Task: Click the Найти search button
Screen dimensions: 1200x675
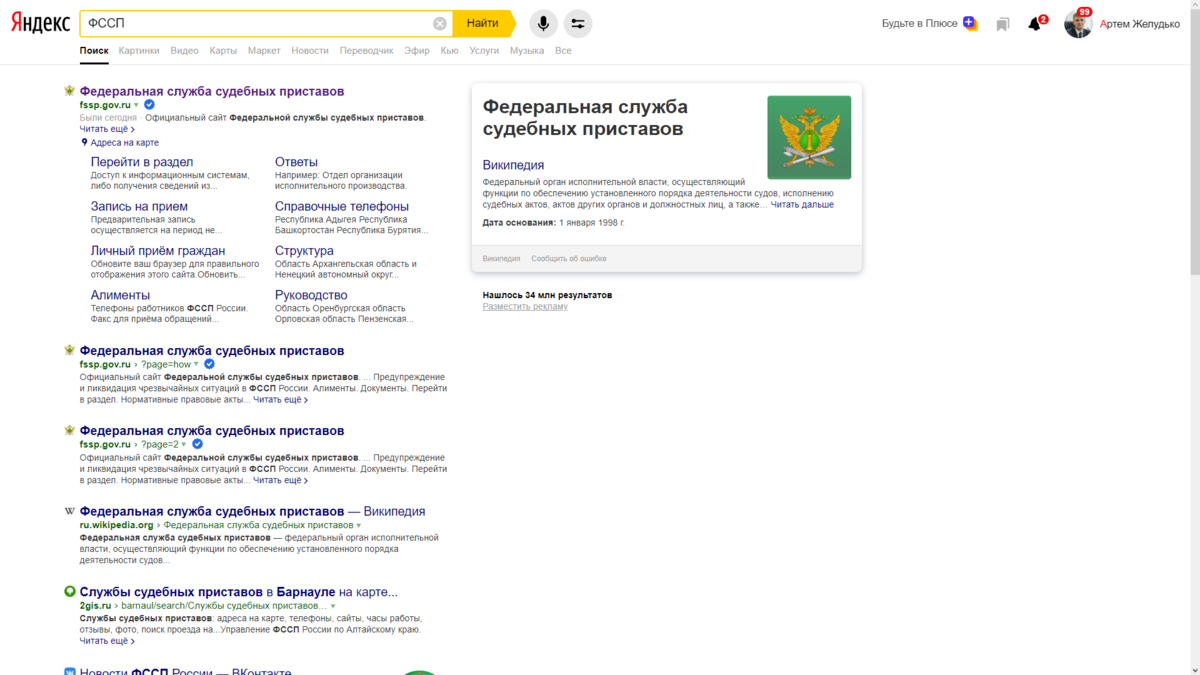Action: tap(483, 23)
